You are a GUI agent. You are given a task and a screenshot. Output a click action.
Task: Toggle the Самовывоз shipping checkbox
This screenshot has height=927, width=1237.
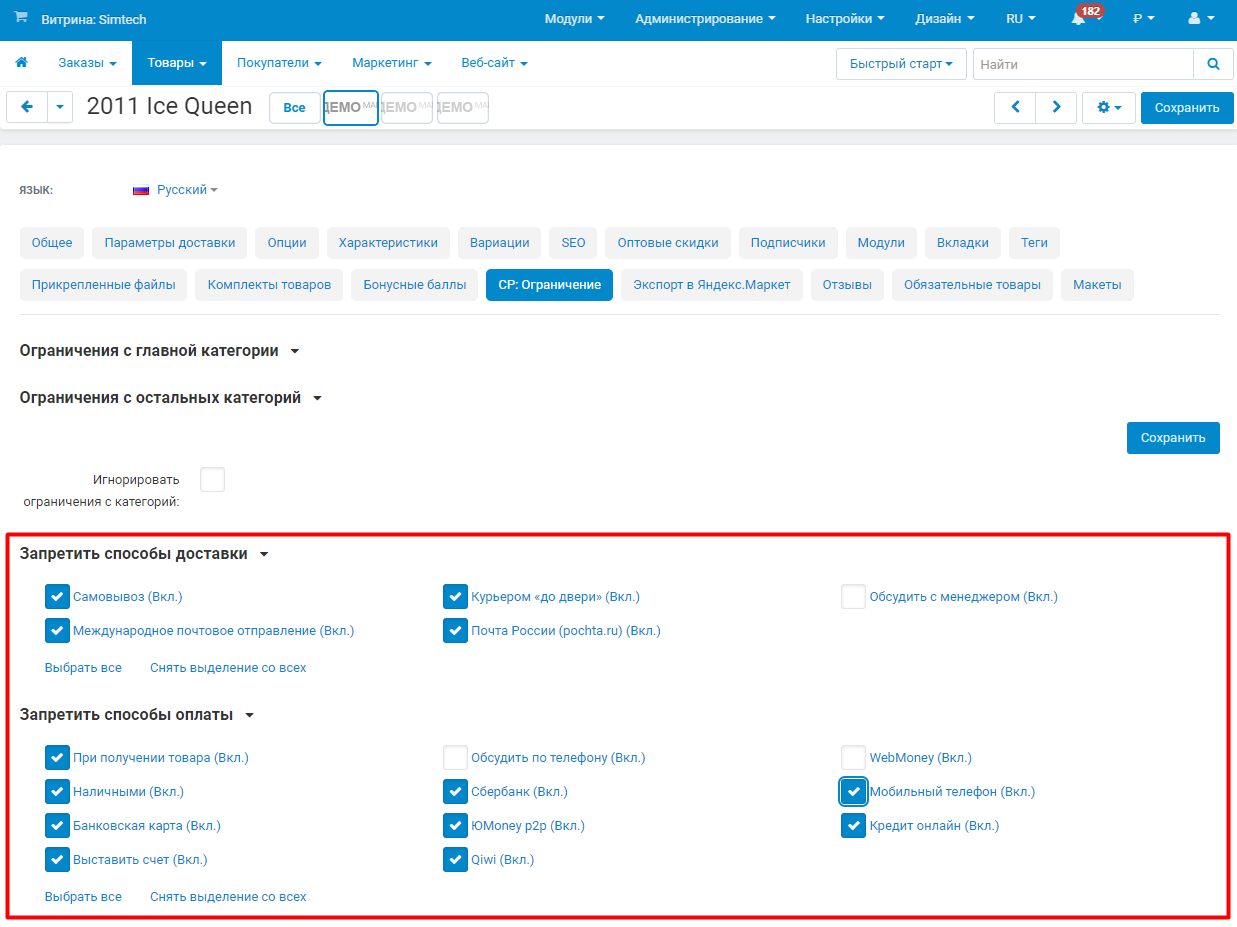[57, 597]
